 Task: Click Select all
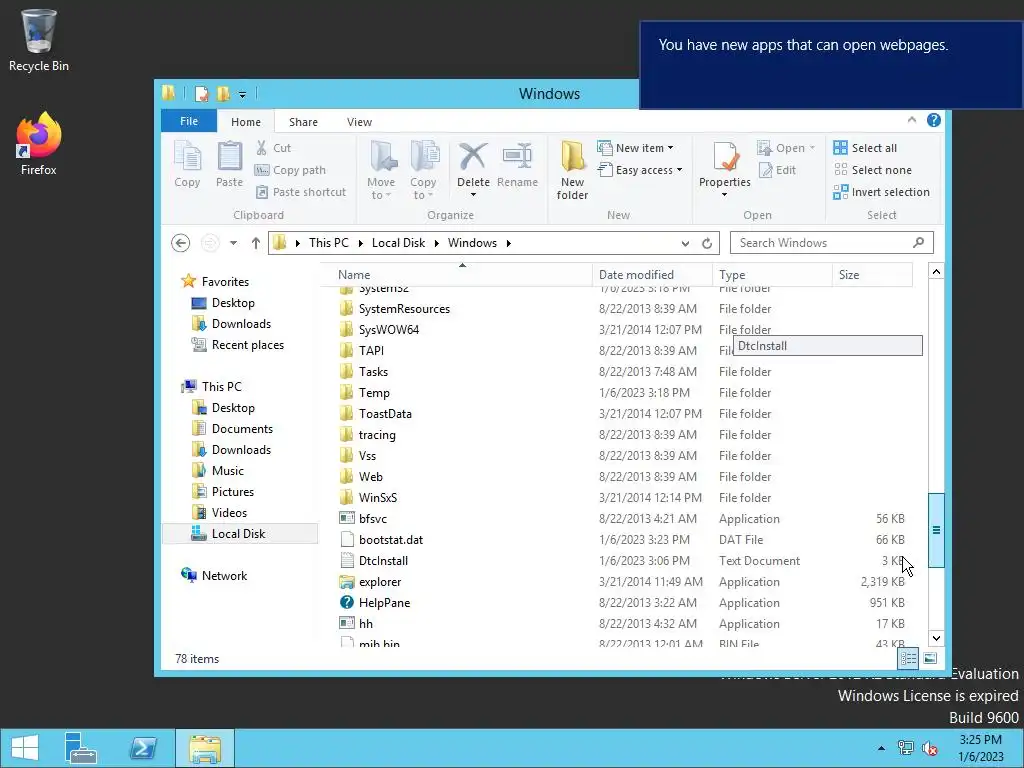pyautogui.click(x=865, y=148)
